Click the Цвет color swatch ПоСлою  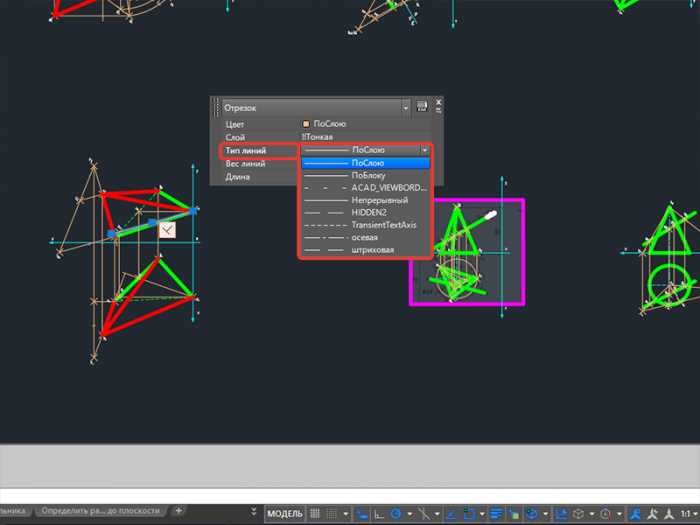click(306, 123)
